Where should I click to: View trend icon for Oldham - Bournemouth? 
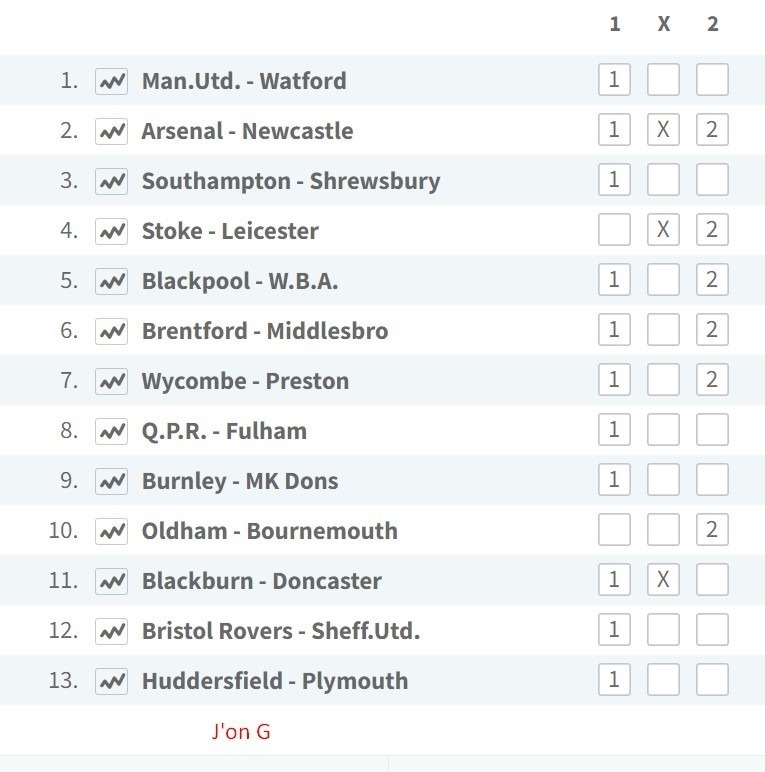(111, 531)
